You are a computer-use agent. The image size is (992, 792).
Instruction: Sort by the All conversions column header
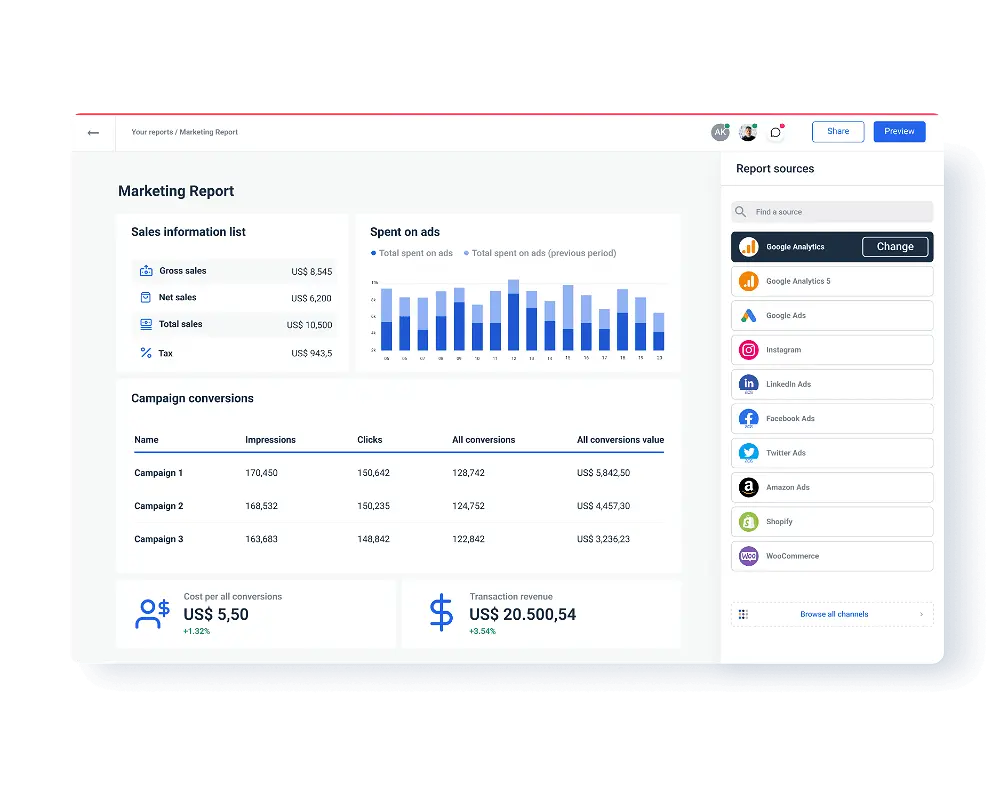coord(483,440)
